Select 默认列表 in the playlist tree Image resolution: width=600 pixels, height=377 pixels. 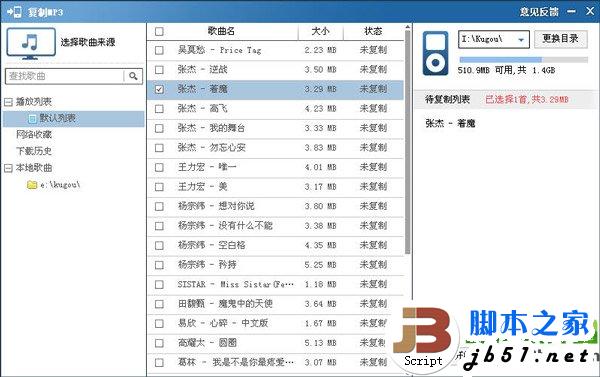click(x=73, y=119)
